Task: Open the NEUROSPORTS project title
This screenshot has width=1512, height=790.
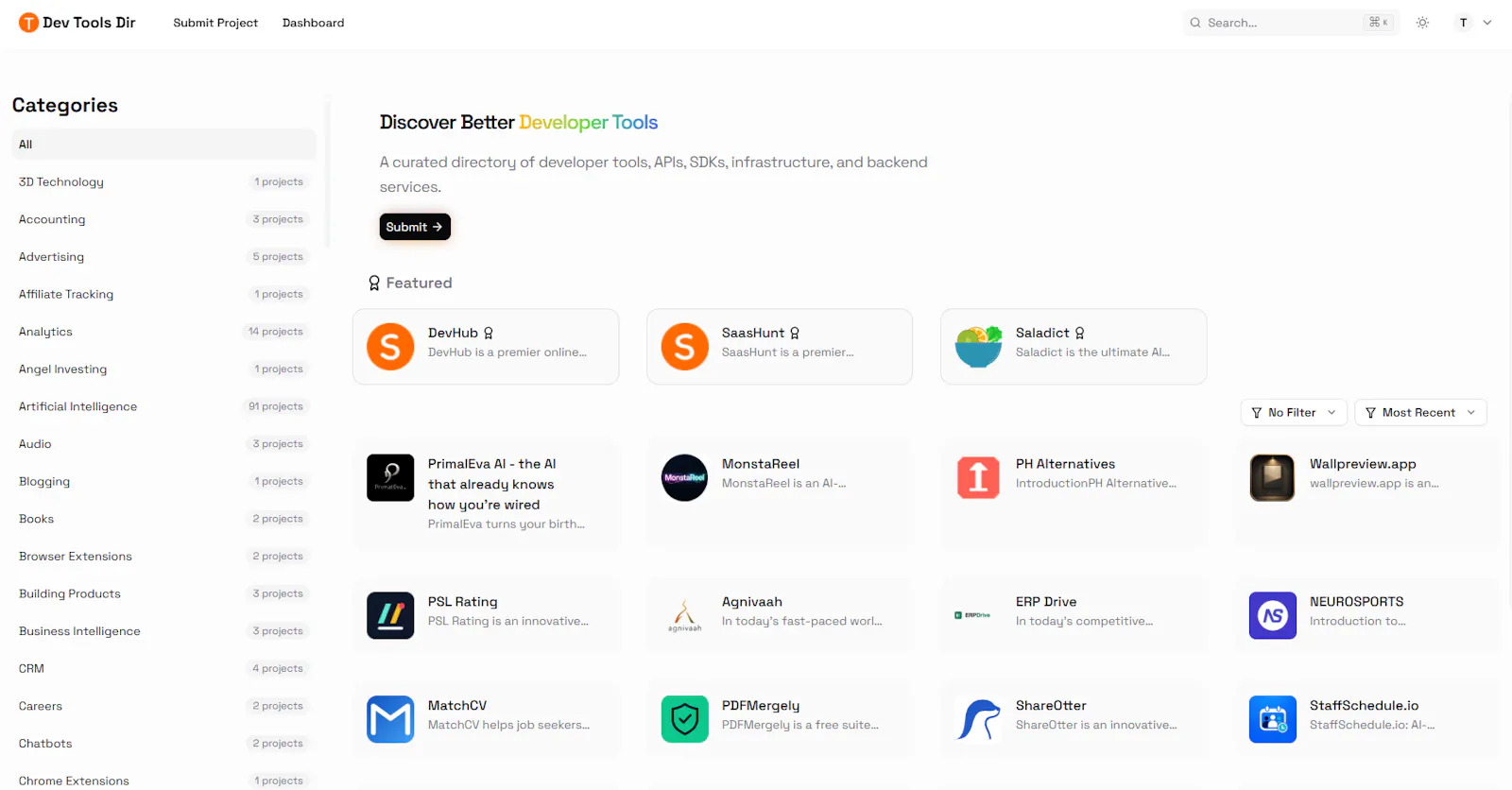Action: [1356, 602]
